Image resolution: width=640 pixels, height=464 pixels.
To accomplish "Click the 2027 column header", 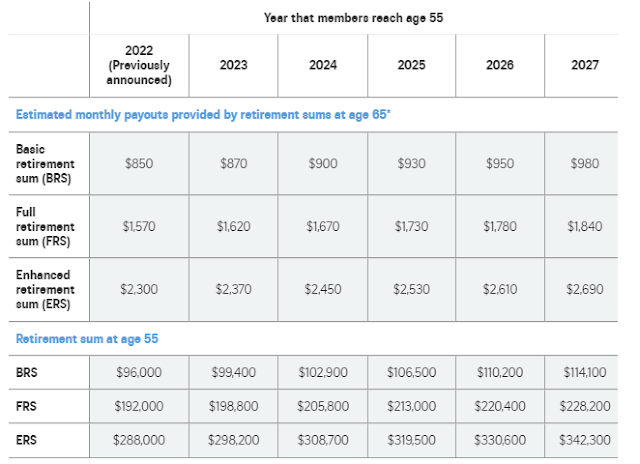I will pos(585,65).
